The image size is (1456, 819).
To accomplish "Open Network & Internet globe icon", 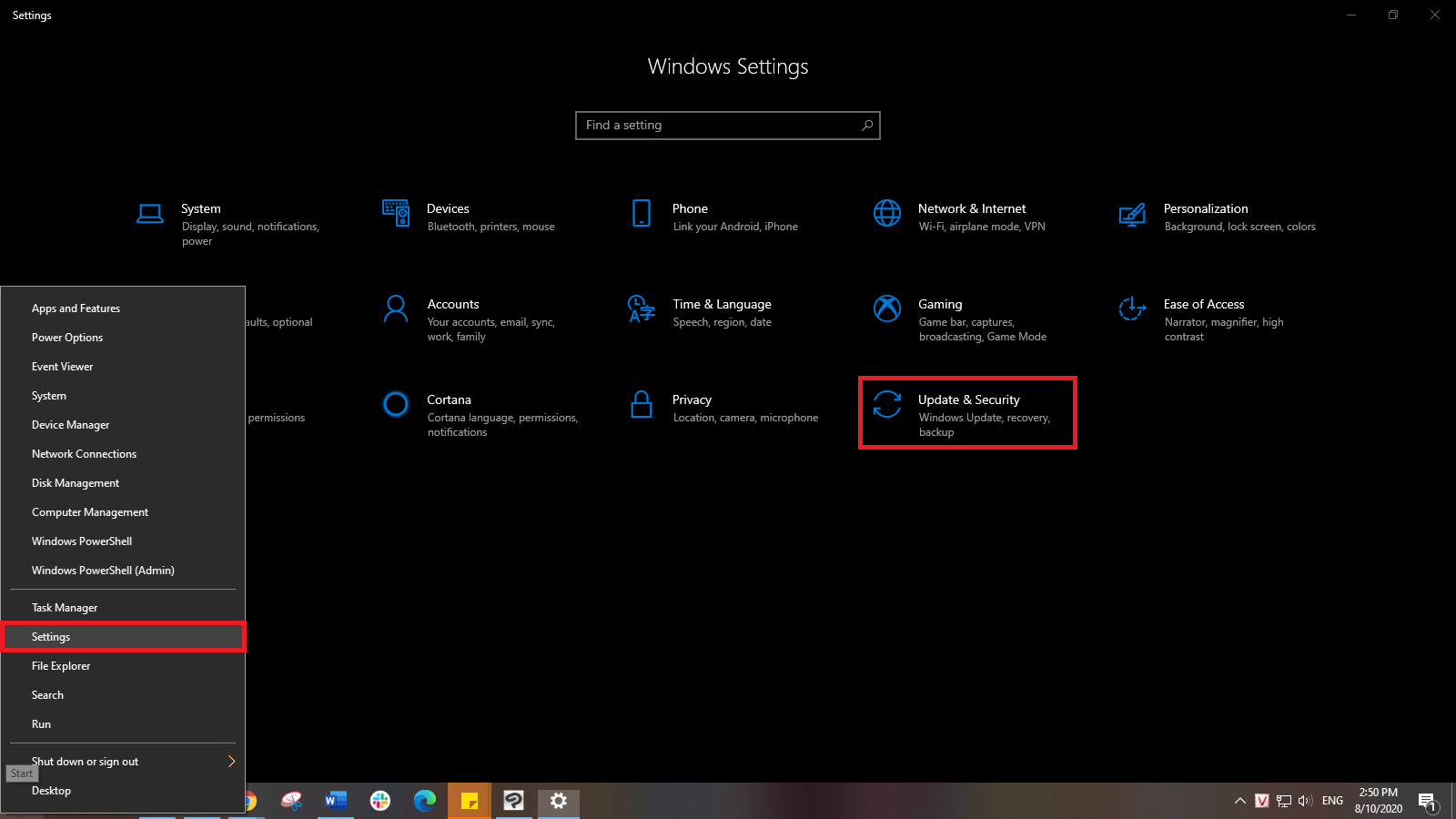I will click(887, 213).
